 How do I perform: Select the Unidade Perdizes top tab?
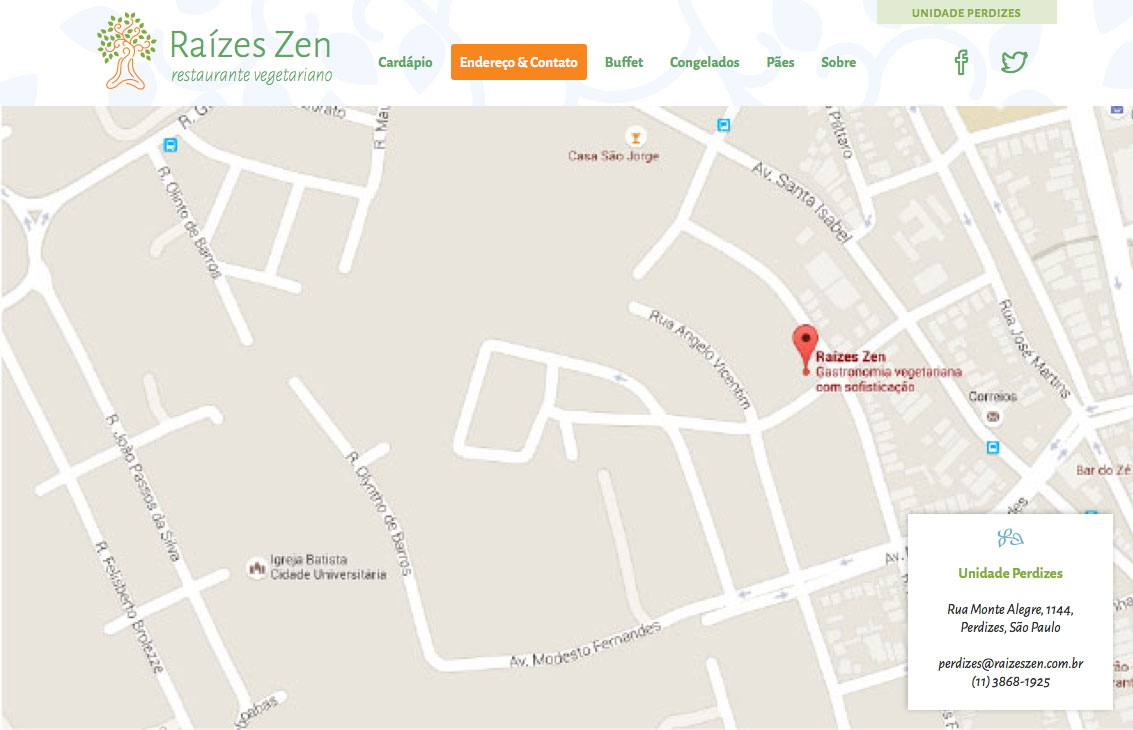pos(967,12)
